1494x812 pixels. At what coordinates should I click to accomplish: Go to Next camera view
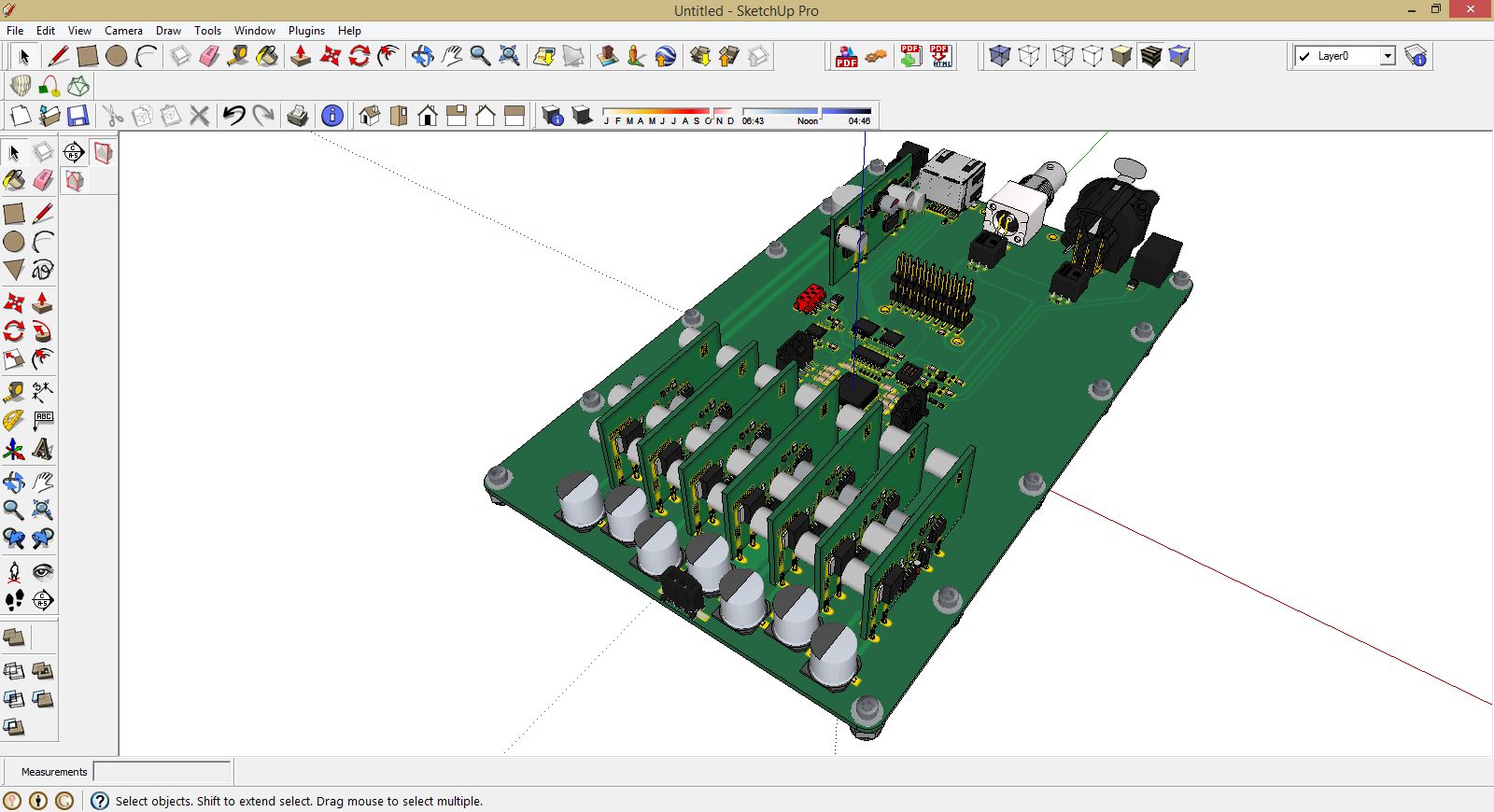point(43,539)
